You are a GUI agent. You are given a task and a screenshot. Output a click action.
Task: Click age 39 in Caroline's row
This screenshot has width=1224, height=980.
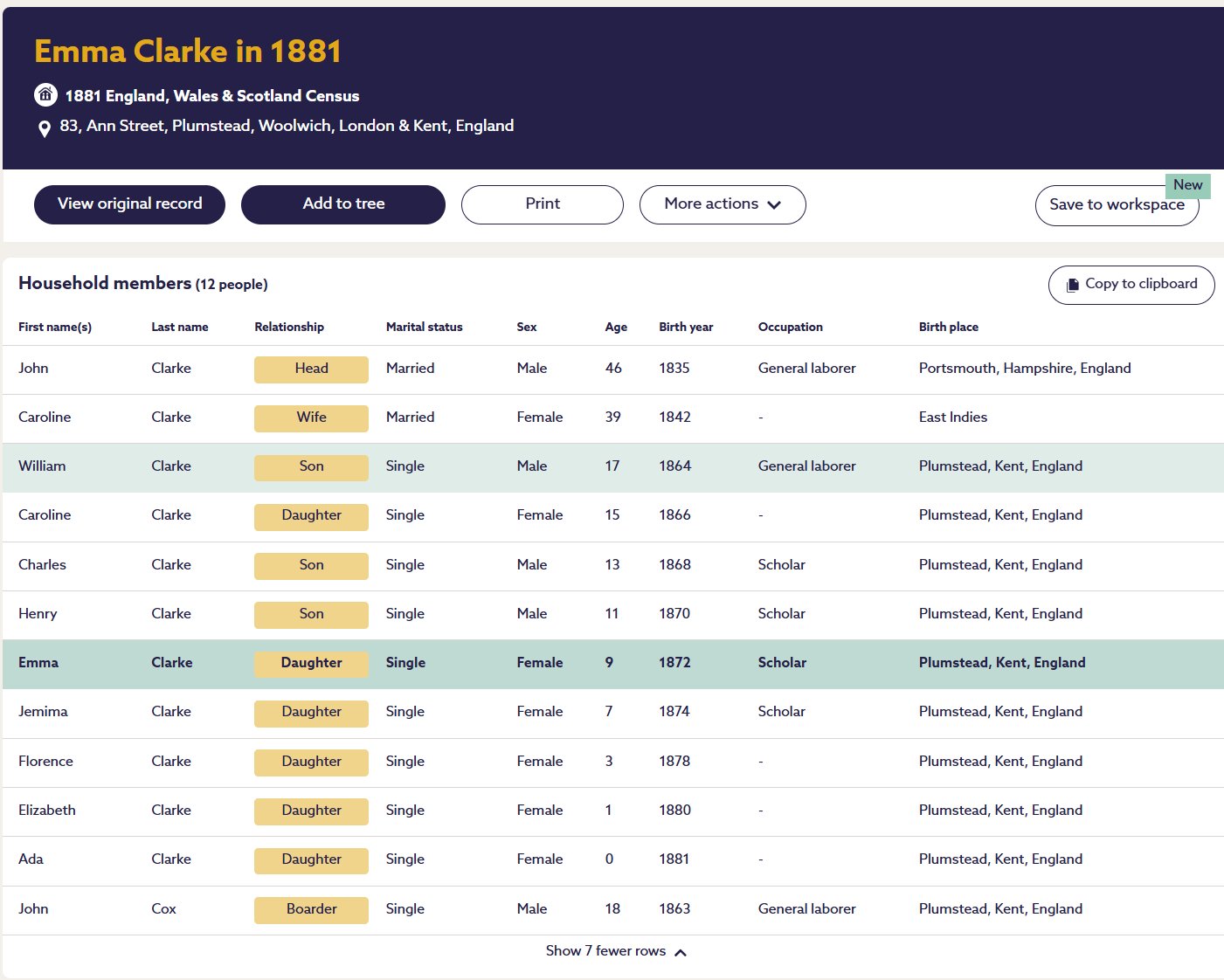tap(613, 418)
